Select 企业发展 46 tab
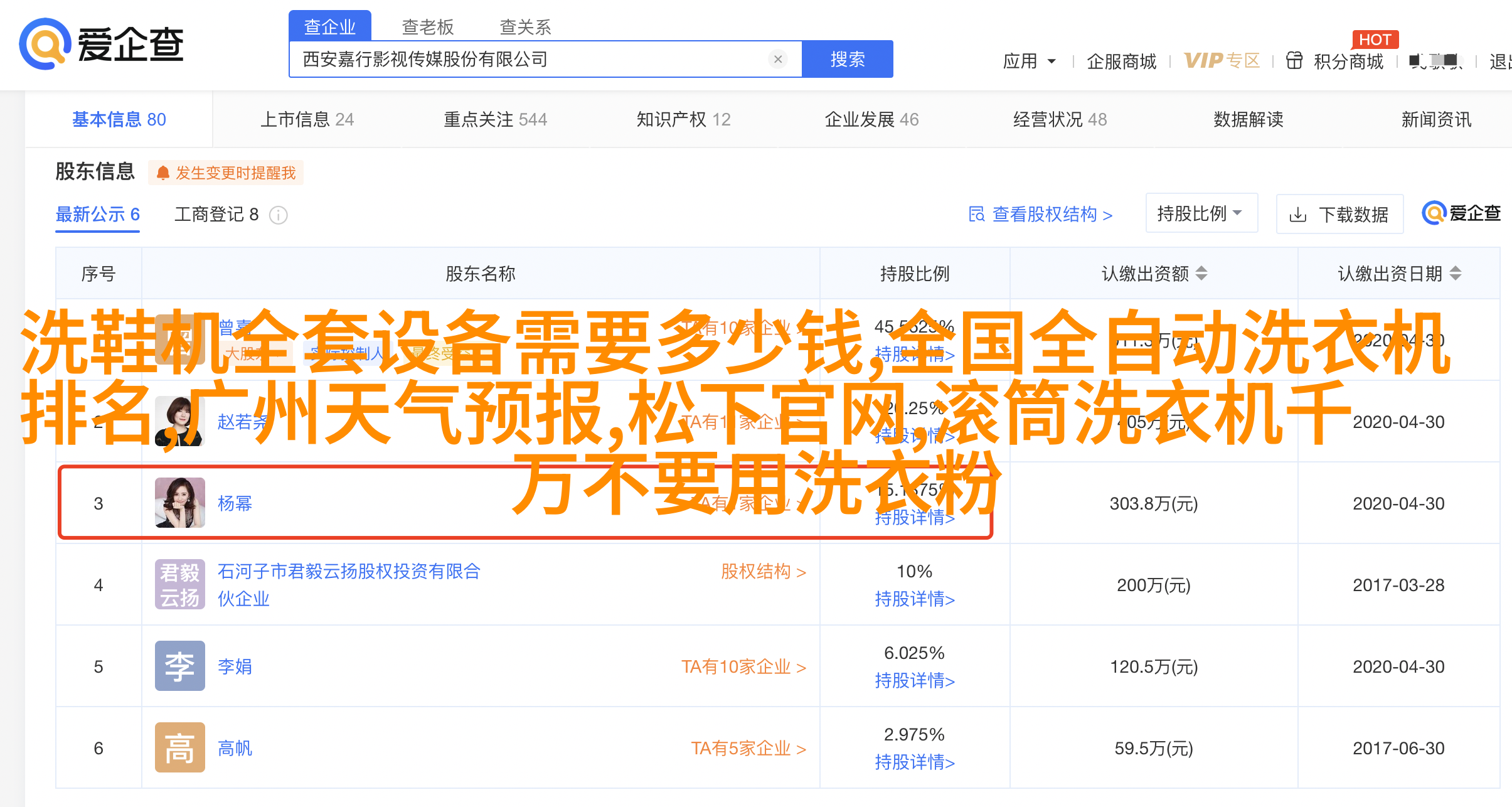 [x=872, y=119]
